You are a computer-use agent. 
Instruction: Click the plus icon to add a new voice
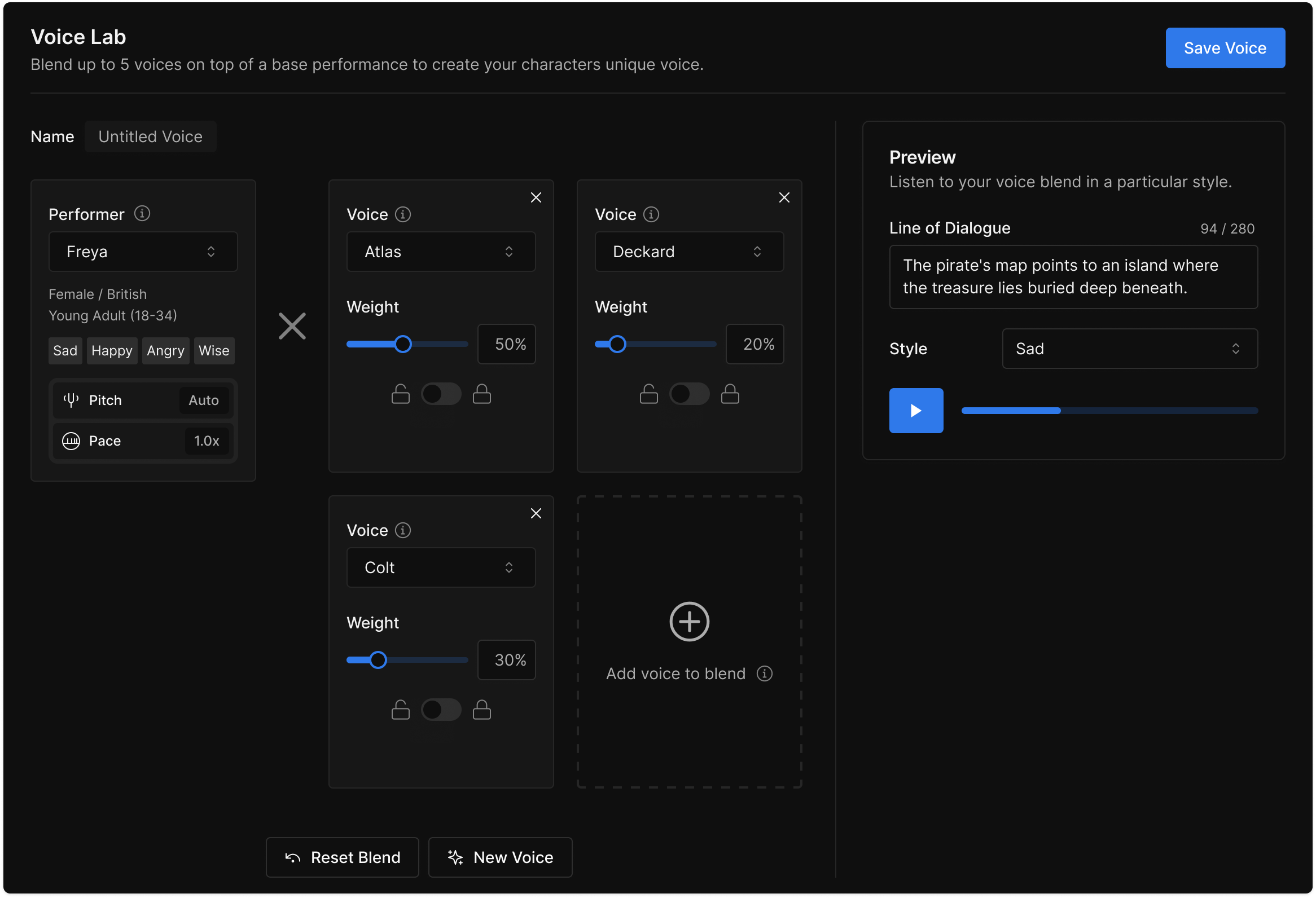click(x=689, y=621)
